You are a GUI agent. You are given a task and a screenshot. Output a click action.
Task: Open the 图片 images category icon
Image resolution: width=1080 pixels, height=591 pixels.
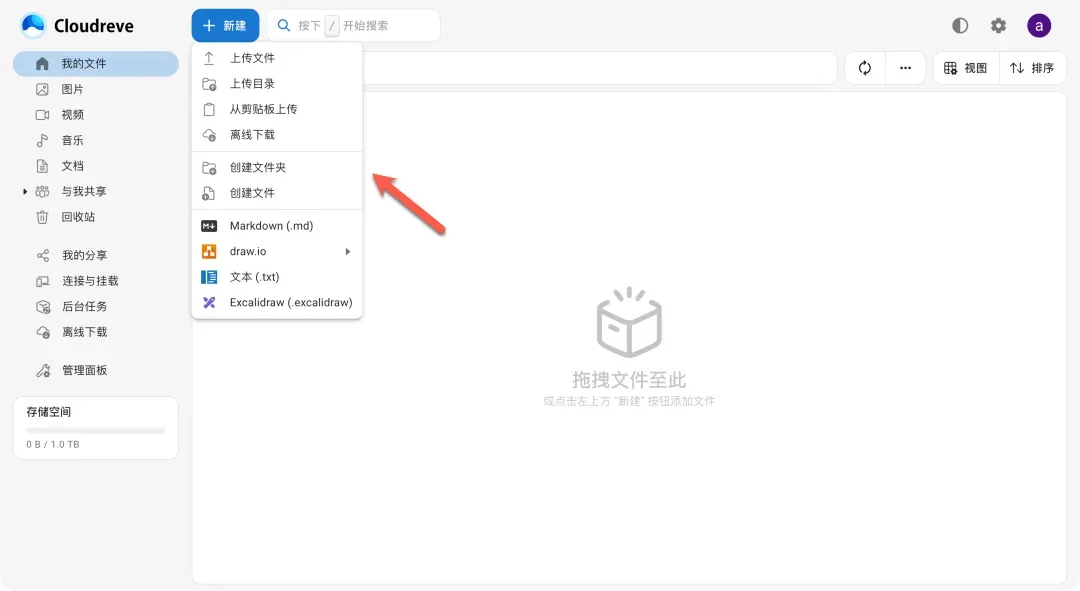[42, 90]
